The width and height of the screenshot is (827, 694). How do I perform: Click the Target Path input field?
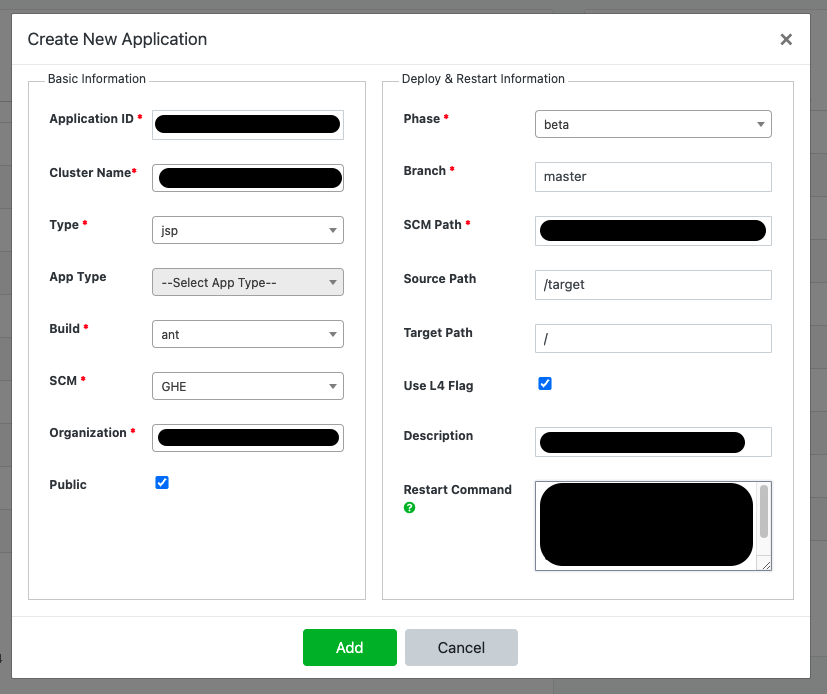tap(653, 339)
